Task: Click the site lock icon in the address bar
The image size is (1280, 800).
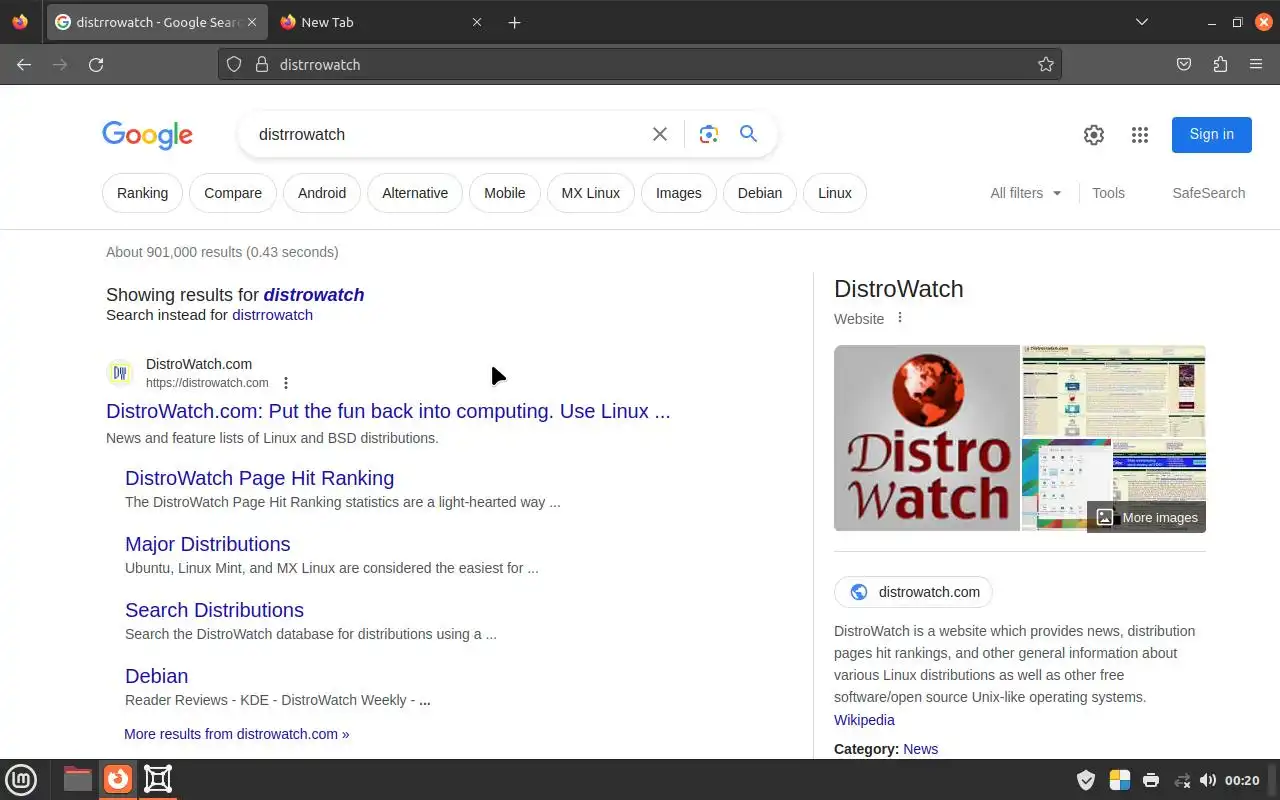Action: [x=262, y=64]
